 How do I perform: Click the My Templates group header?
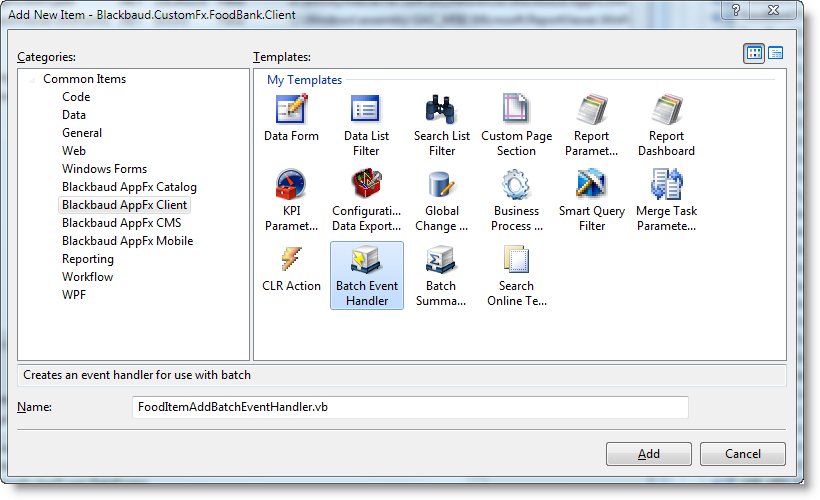pyautogui.click(x=304, y=79)
